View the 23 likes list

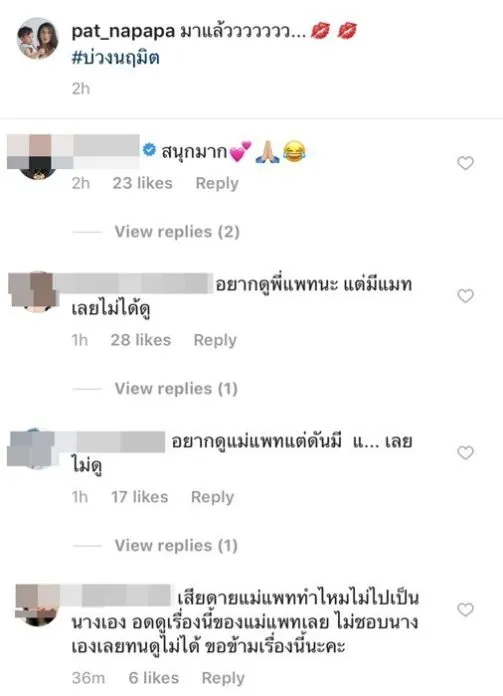pos(143,183)
